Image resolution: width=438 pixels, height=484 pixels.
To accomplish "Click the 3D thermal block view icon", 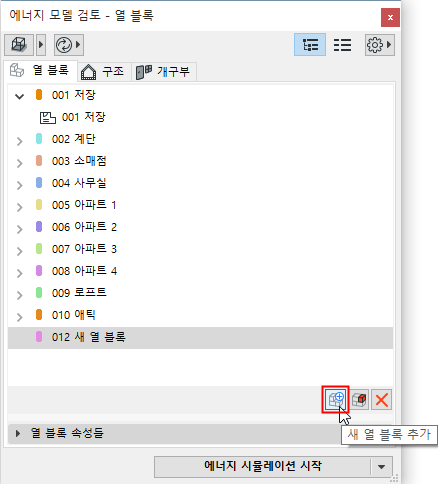I will pyautogui.click(x=19, y=45).
